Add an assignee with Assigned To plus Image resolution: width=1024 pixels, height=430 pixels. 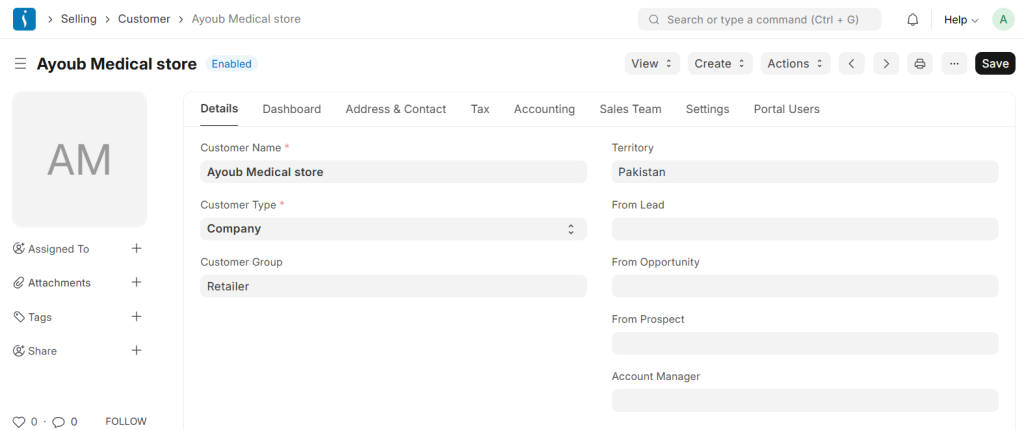pos(136,248)
